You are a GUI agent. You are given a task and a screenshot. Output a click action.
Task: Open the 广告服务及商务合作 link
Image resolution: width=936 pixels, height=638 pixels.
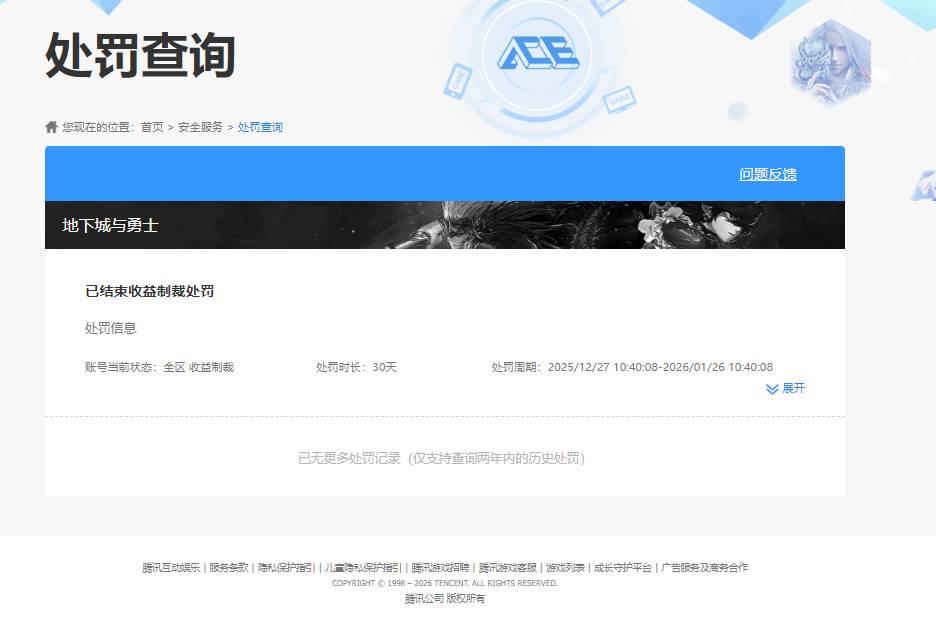[x=705, y=566]
